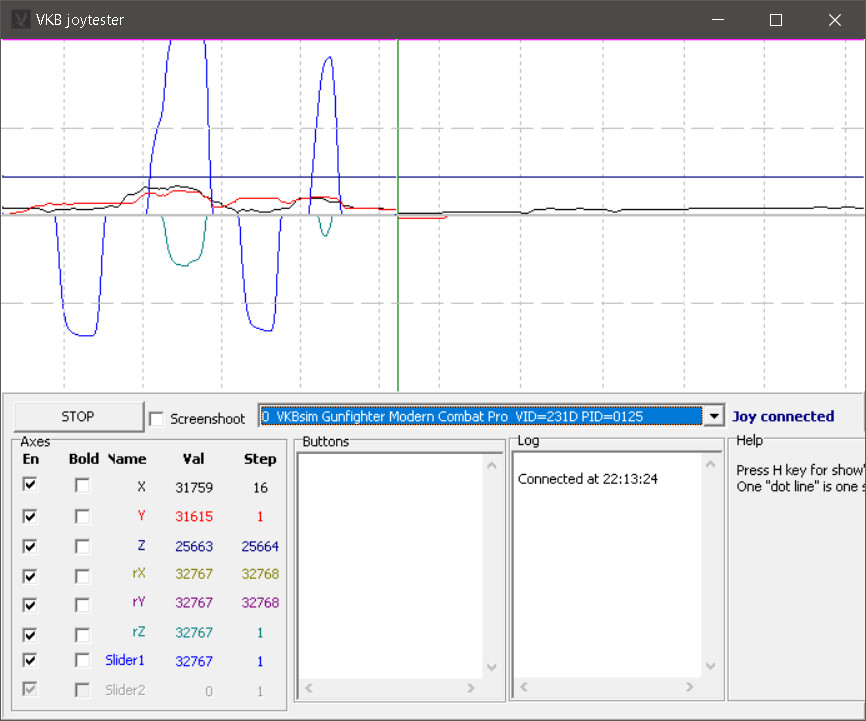
Task: Click the rX axis step value 32768
Action: 260,574
